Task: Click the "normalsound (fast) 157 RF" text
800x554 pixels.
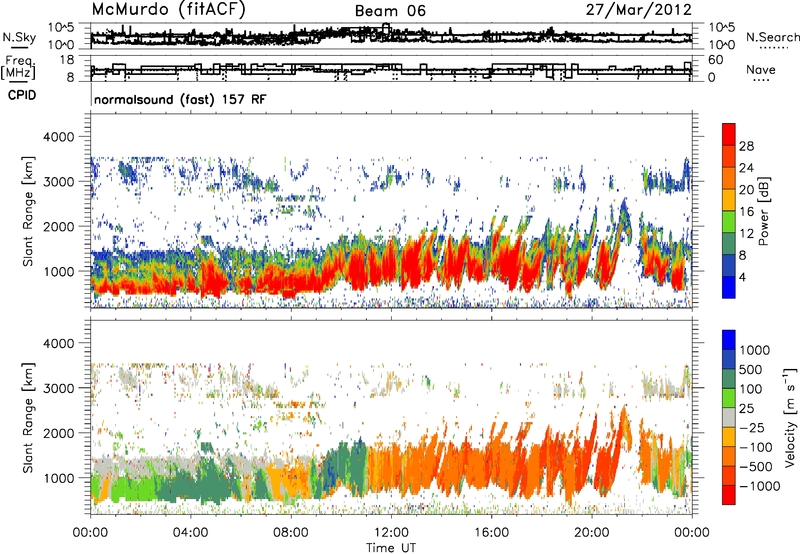Action: coord(180,99)
